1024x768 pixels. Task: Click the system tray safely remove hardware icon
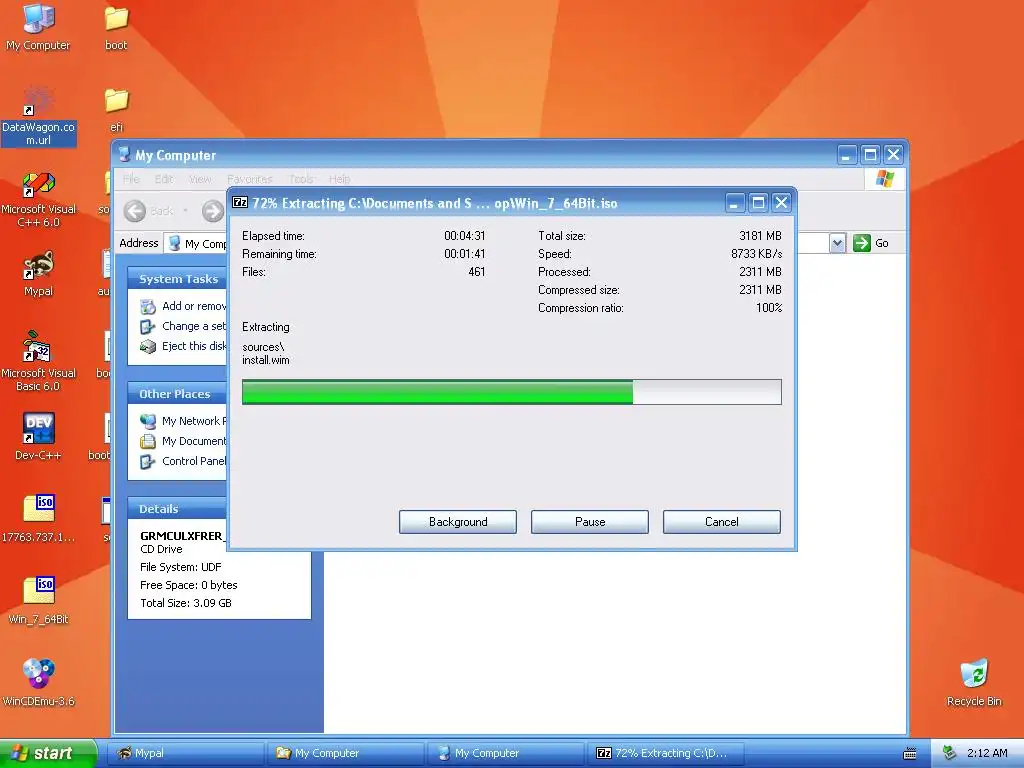pos(950,753)
